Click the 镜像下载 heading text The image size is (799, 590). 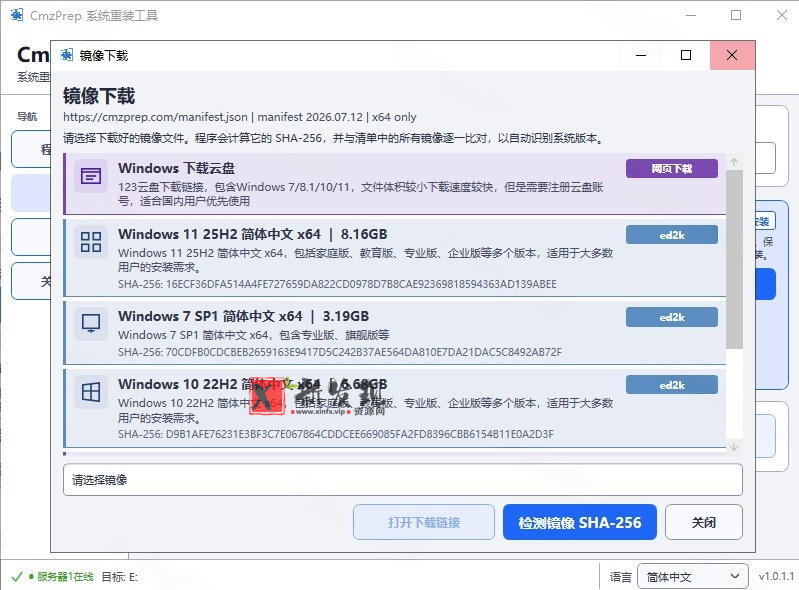[99, 96]
